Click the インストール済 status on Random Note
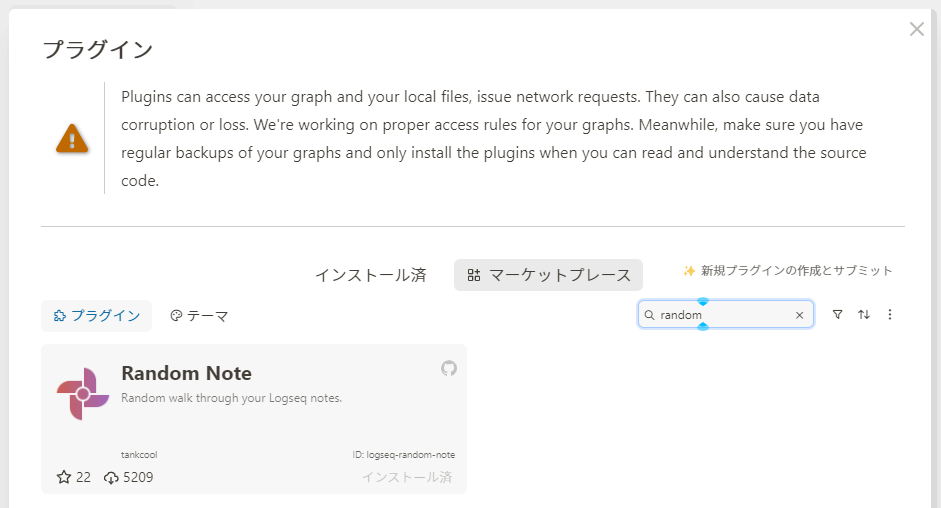This screenshot has height=508, width=941. coord(407,477)
